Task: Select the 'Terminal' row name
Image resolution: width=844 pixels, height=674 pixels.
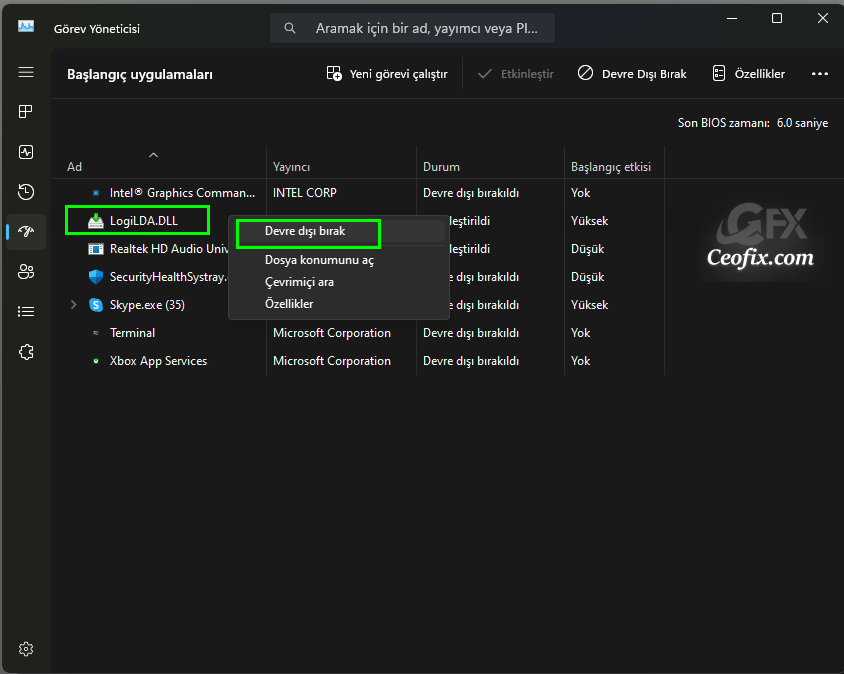Action: tap(132, 333)
